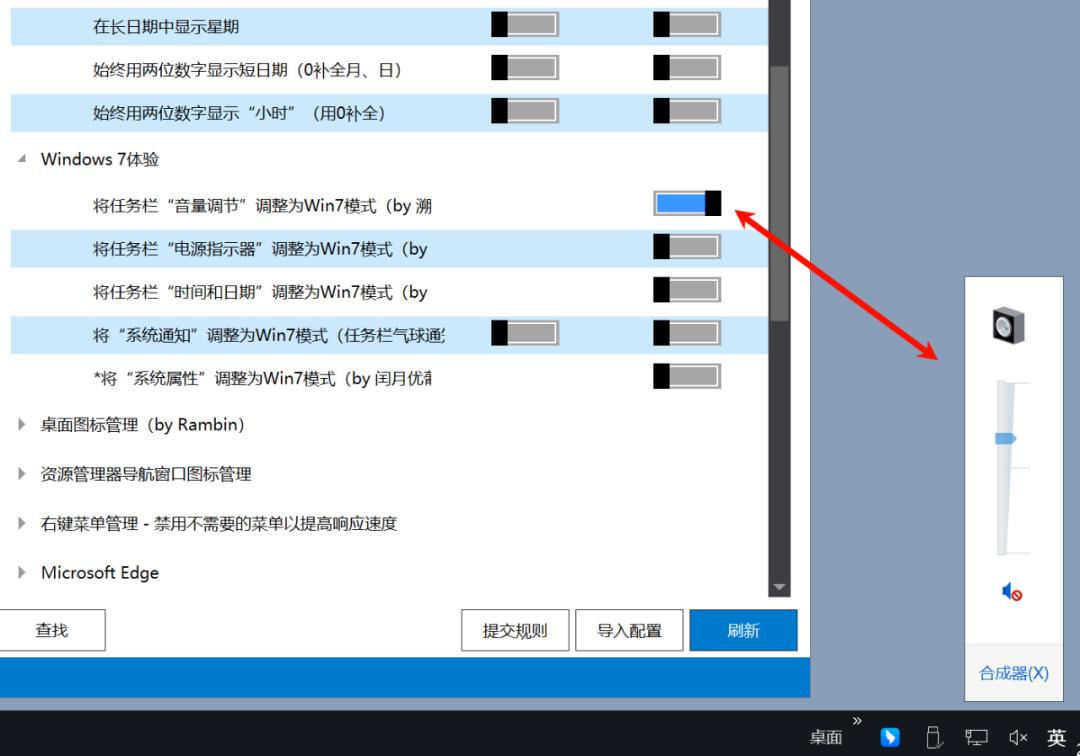Screen dimensions: 1080x756
Task: Enable the 电源指示器 Win7 mode toggle
Action: (687, 247)
